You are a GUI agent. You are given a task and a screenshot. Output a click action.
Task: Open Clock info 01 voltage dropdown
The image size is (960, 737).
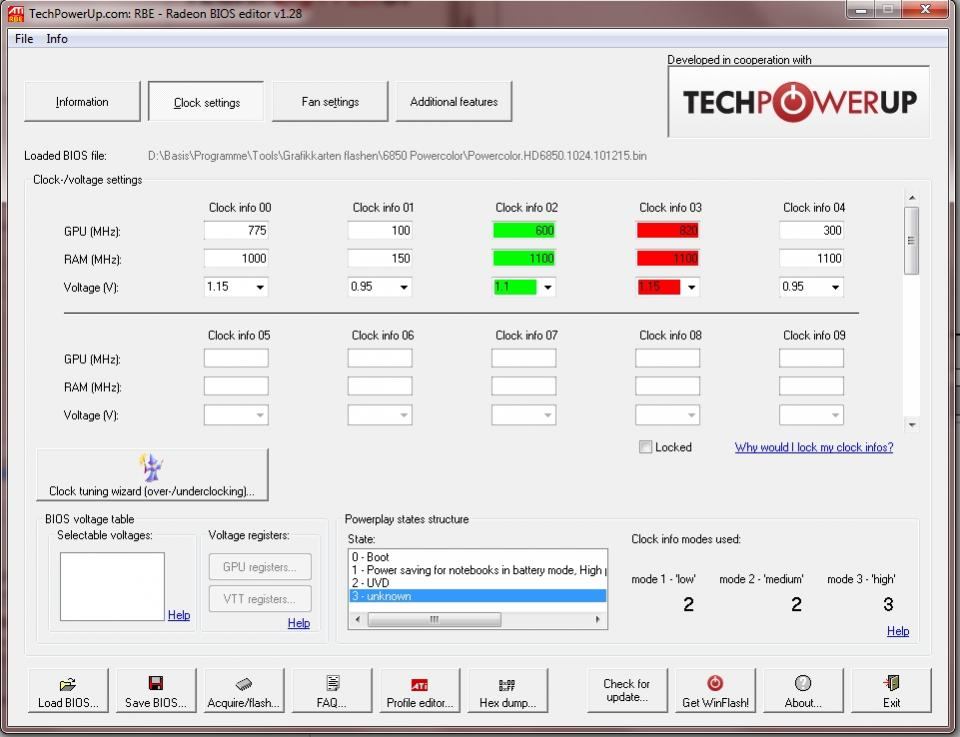[x=404, y=287]
